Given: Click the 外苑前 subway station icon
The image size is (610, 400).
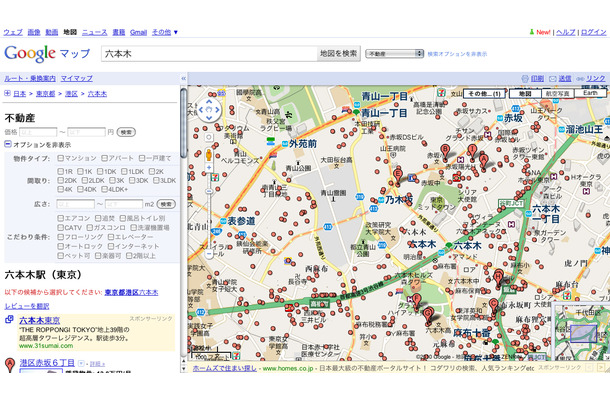Looking at the screenshot, I should 285,144.
